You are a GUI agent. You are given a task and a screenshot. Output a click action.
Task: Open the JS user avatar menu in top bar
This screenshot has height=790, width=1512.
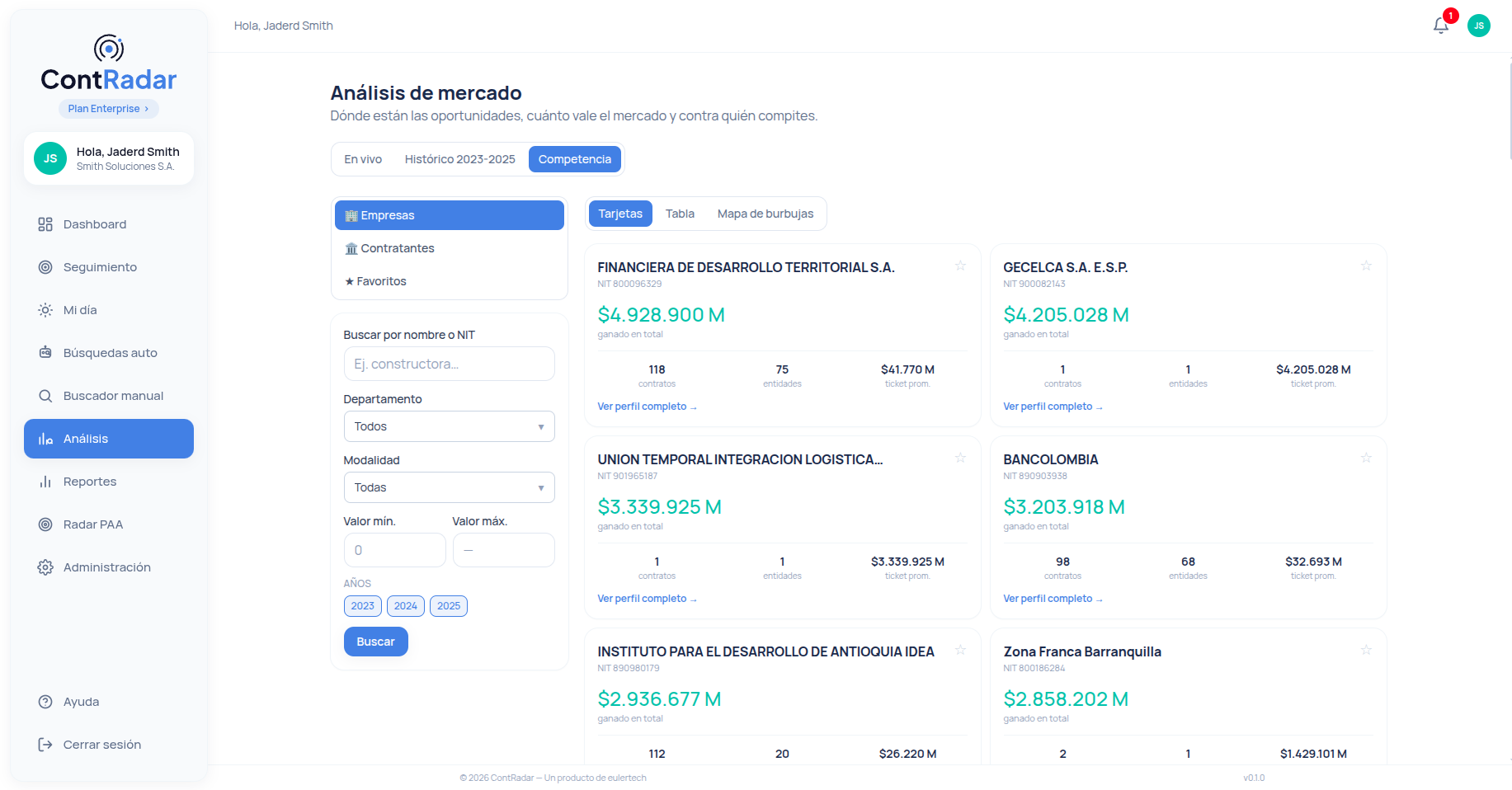coord(1479,26)
